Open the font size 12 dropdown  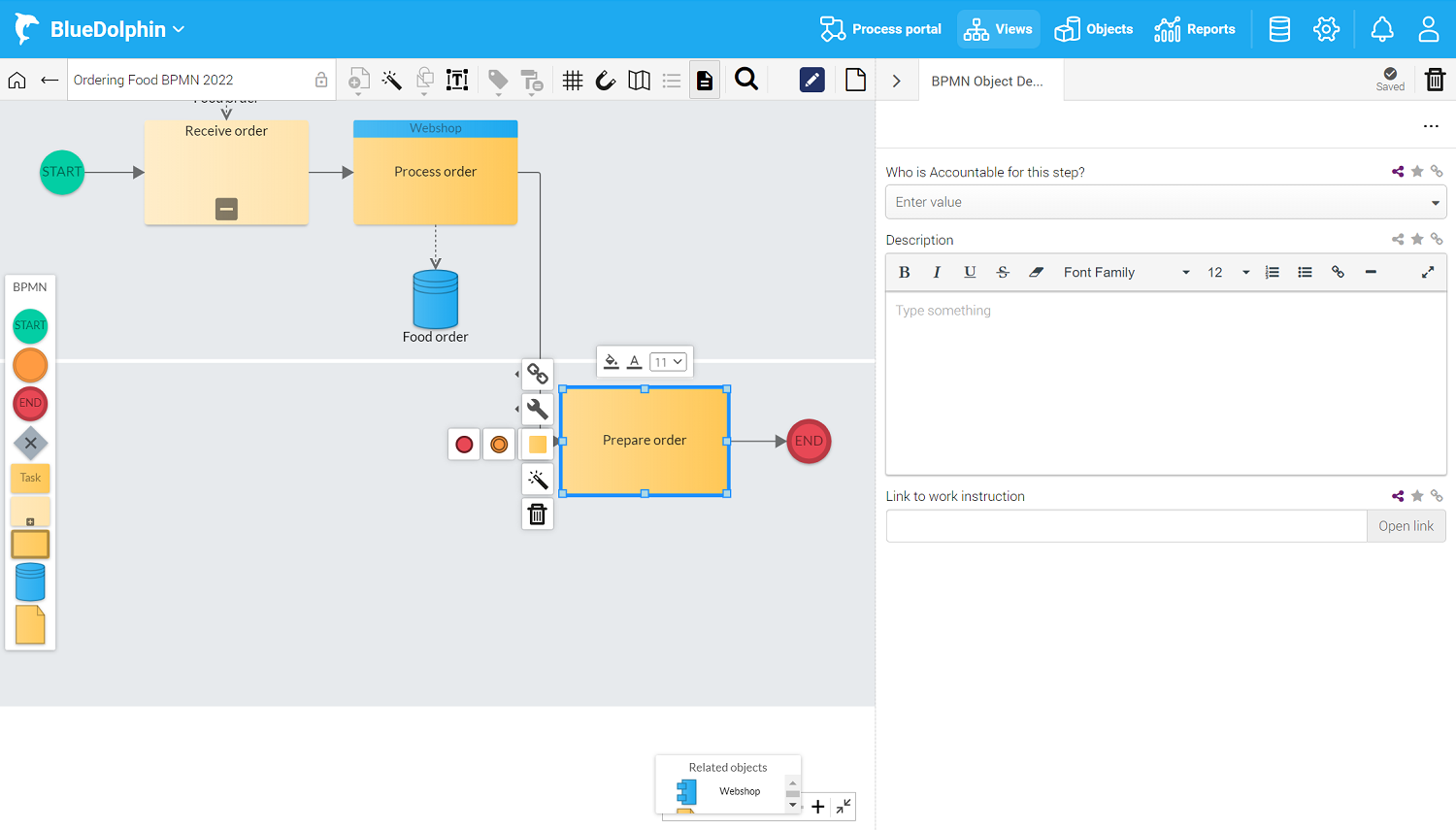coord(1228,273)
